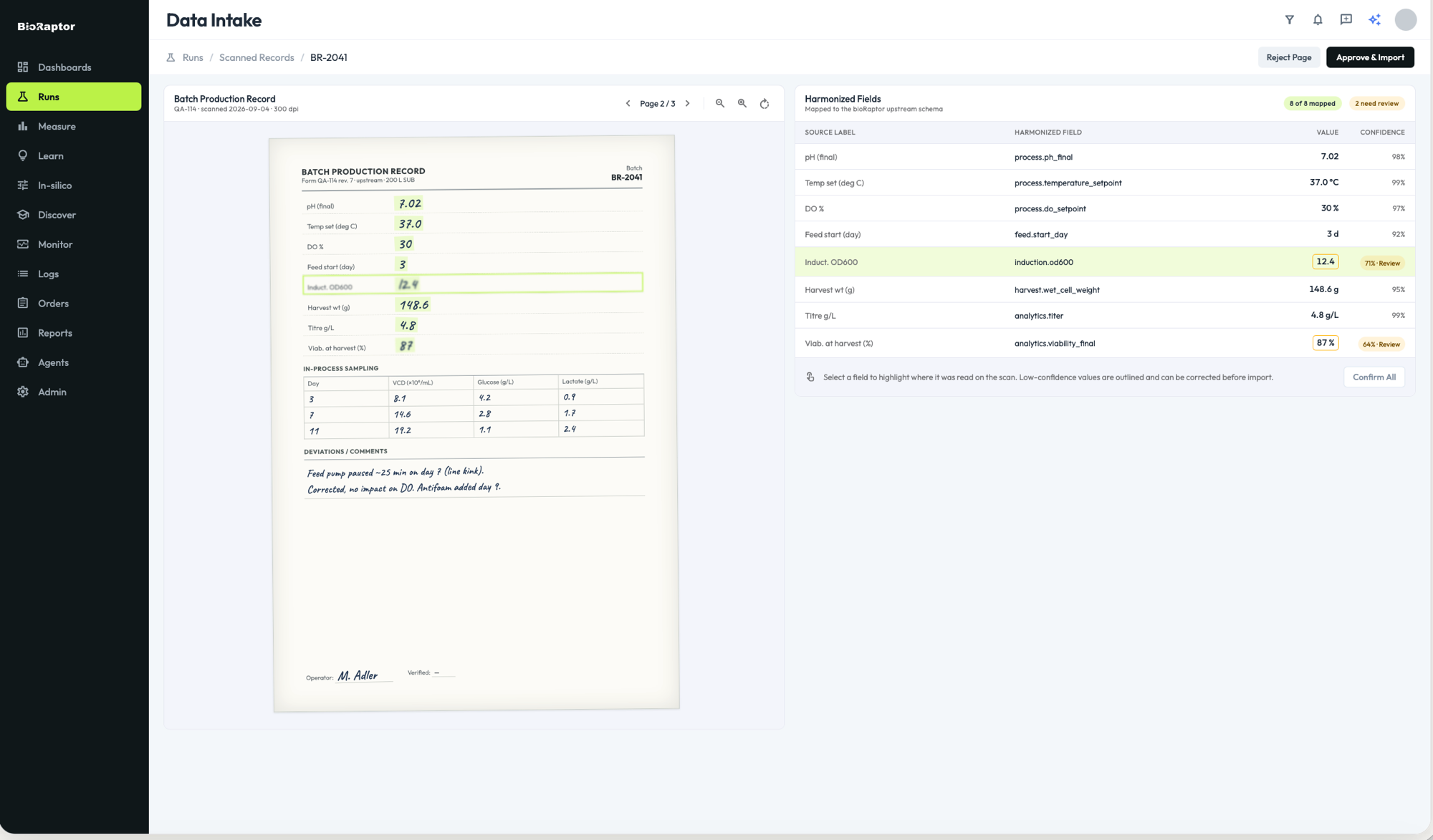Select the induction.od600 field name
1433x840 pixels.
point(1043,262)
